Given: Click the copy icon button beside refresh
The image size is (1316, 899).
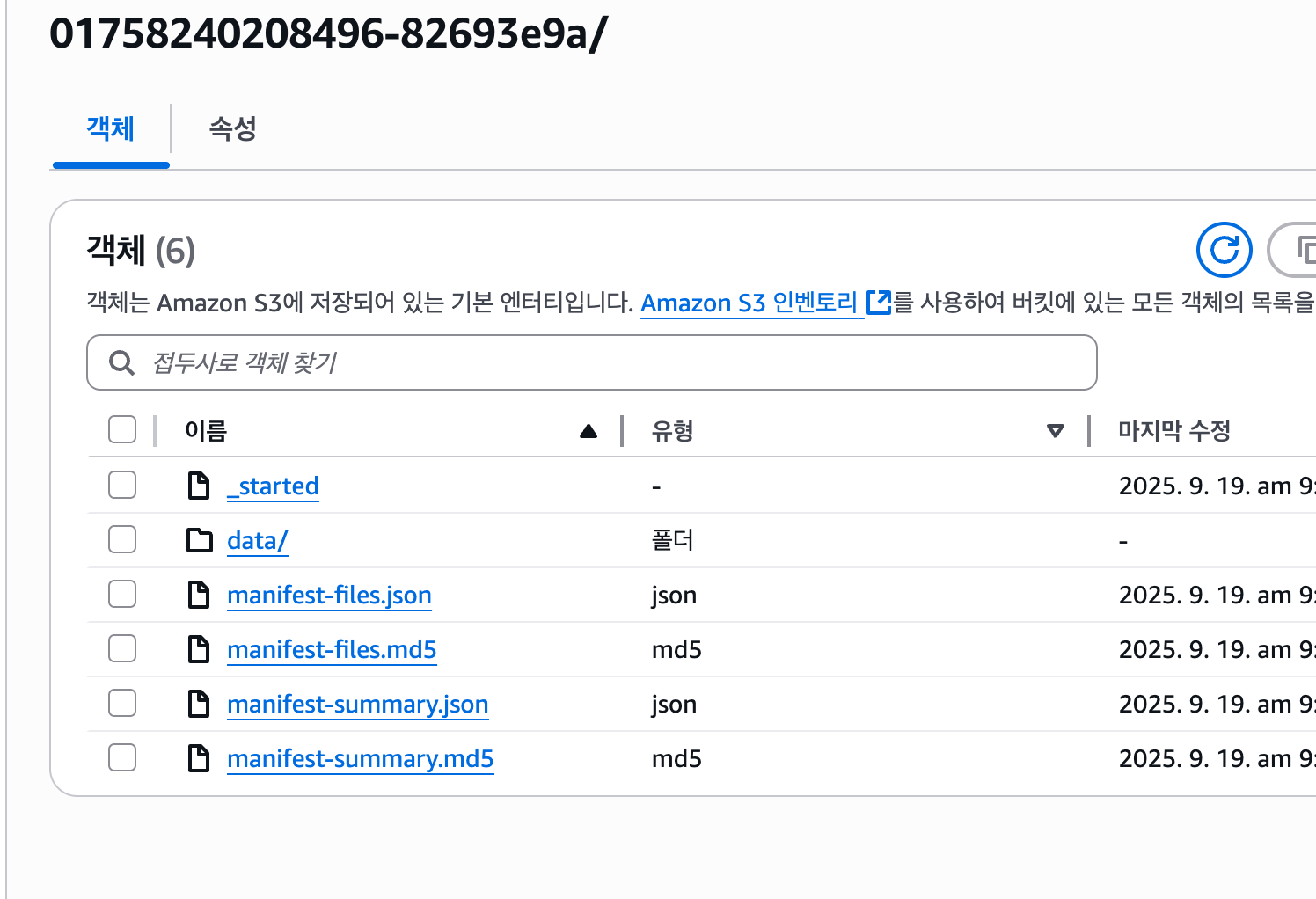Looking at the screenshot, I should click(1302, 250).
